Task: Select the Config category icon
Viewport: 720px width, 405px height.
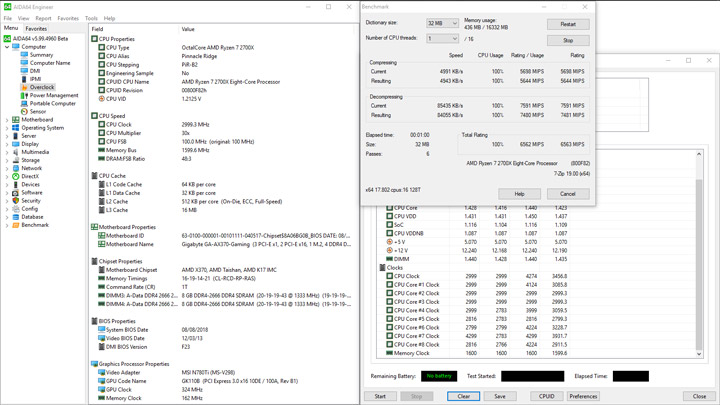Action: pos(16,209)
